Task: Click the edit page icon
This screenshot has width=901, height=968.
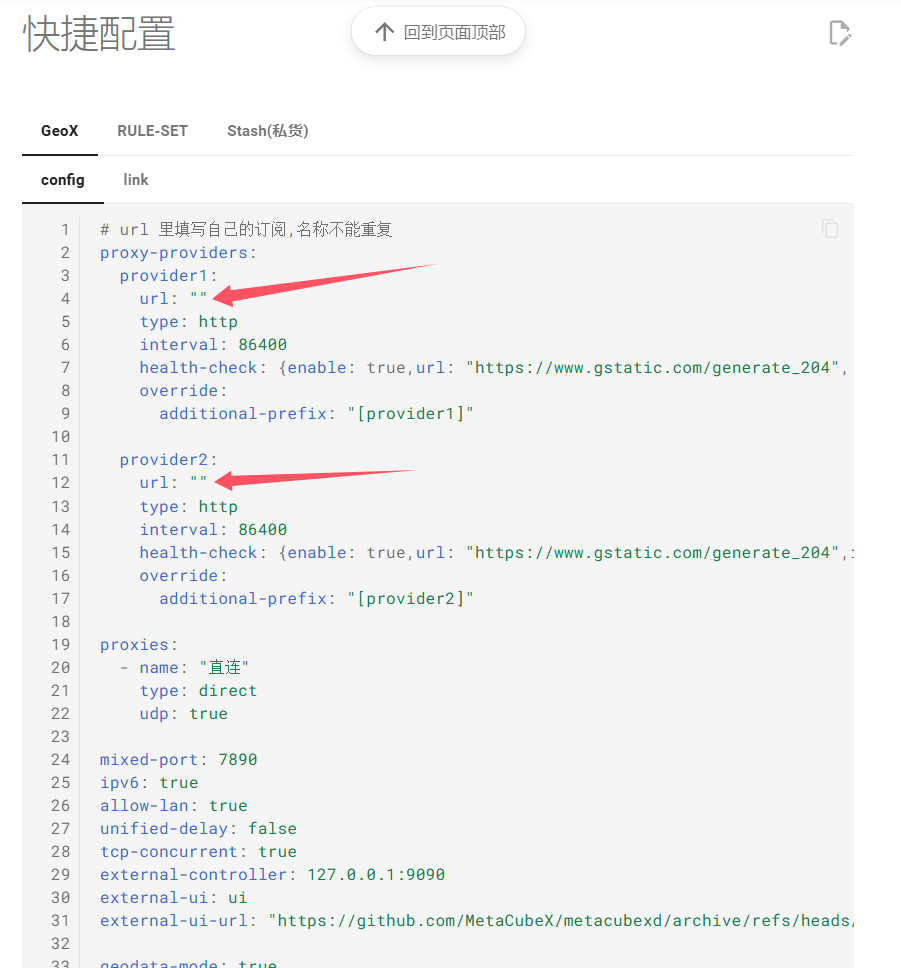Action: click(839, 33)
